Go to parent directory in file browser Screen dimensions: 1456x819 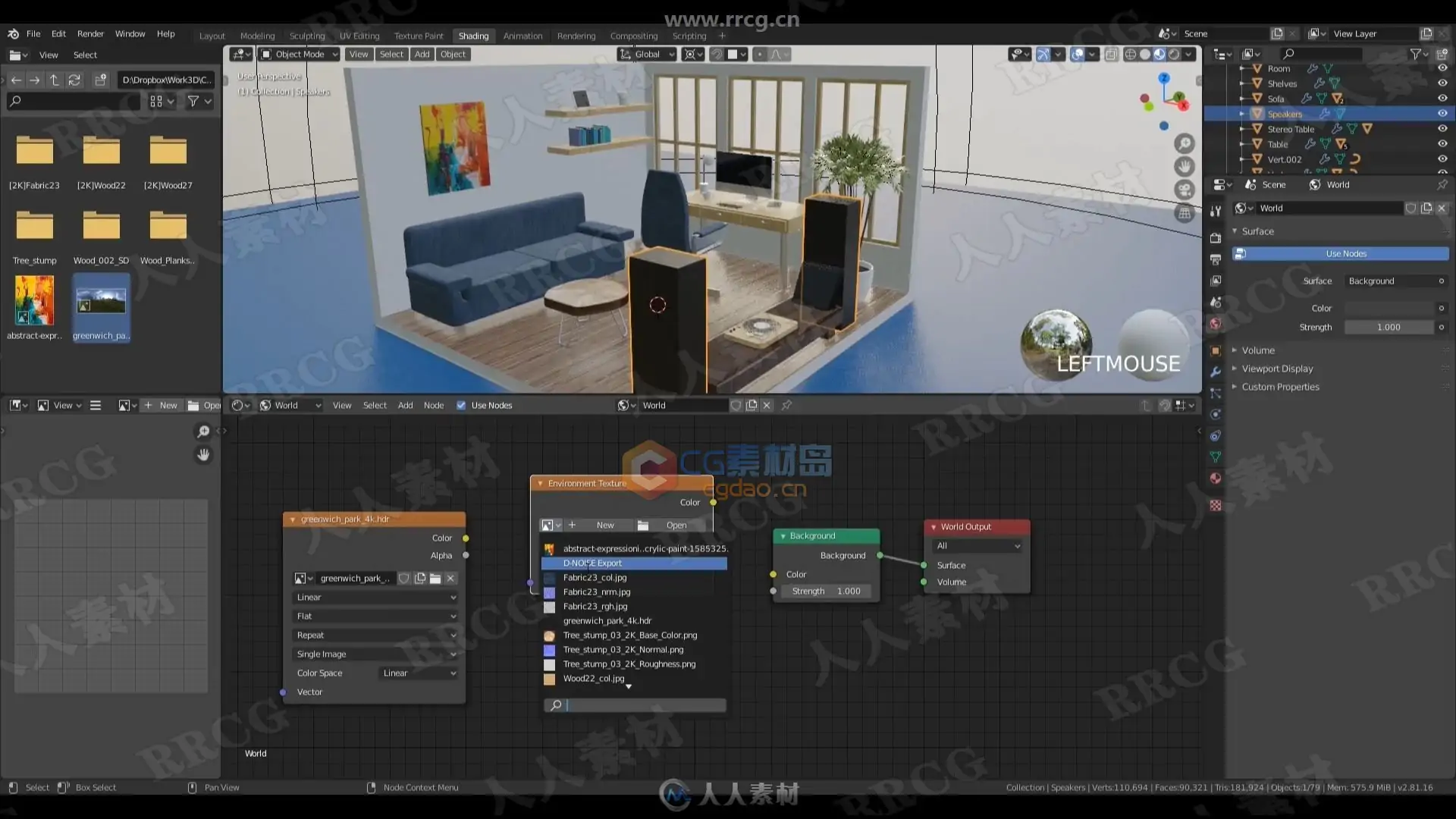pos(54,80)
